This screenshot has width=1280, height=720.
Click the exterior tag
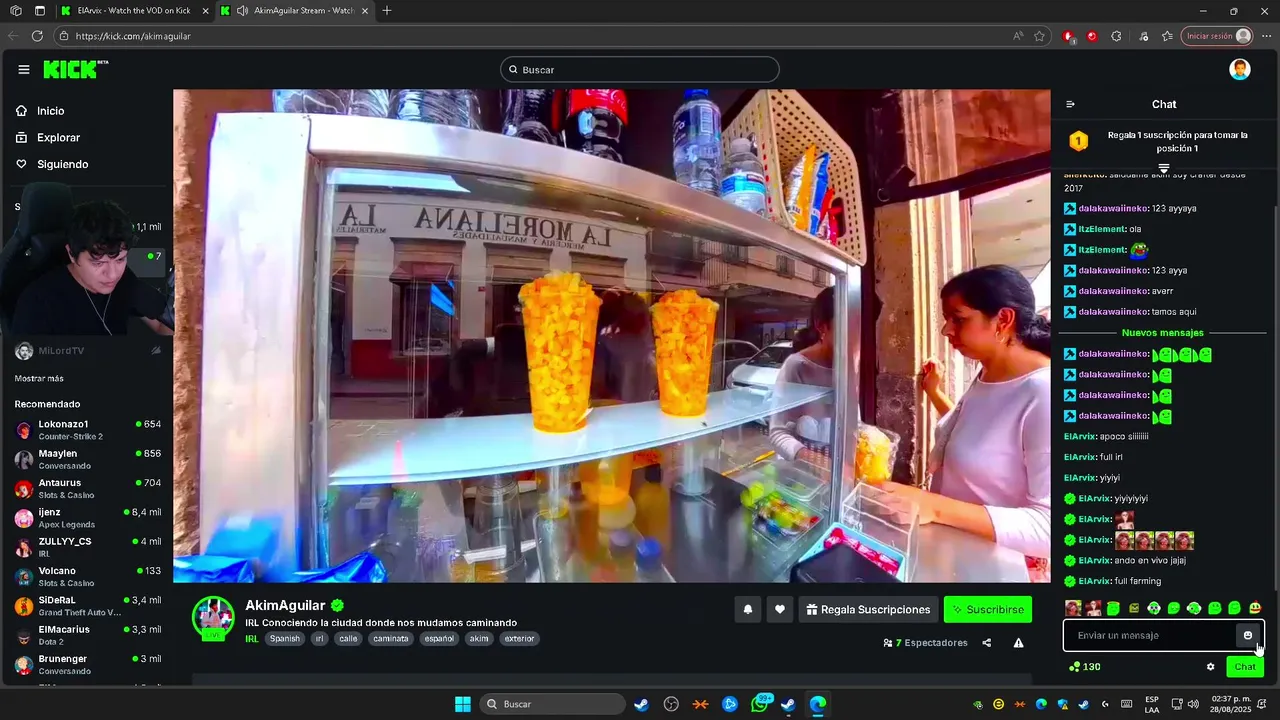[x=519, y=639]
